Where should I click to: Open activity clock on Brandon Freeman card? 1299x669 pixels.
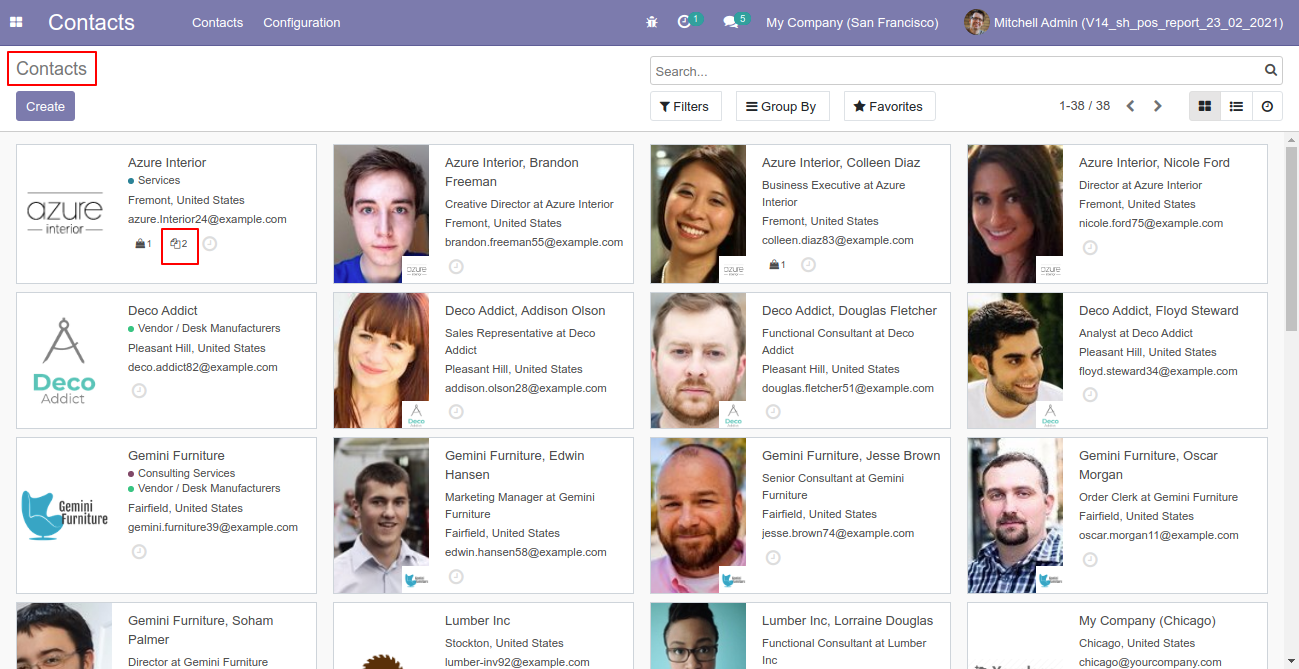456,266
